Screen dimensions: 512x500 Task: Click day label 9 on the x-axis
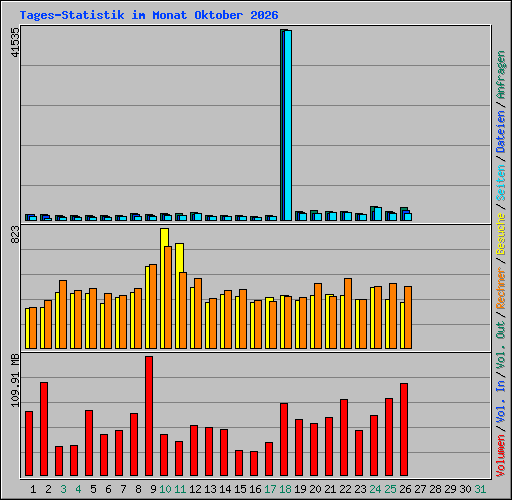pyautogui.click(x=153, y=489)
